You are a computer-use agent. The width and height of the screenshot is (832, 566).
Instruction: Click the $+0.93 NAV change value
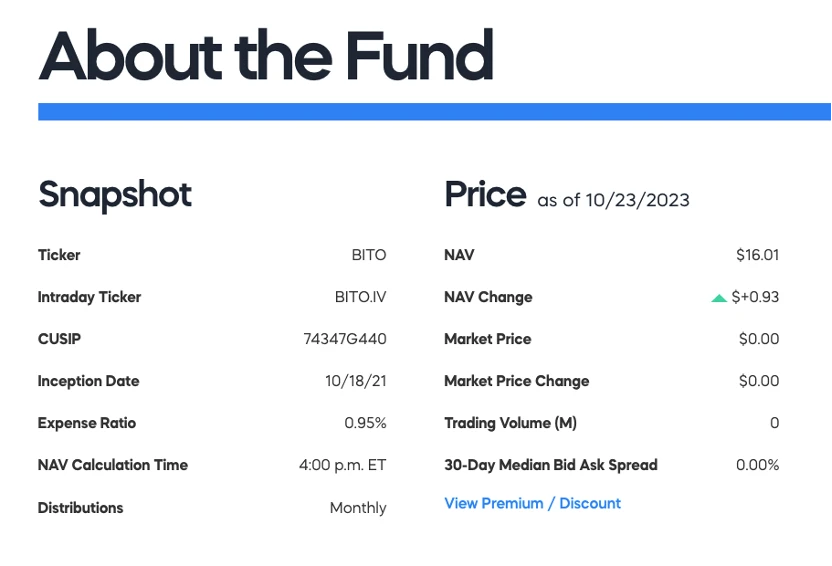(x=755, y=297)
